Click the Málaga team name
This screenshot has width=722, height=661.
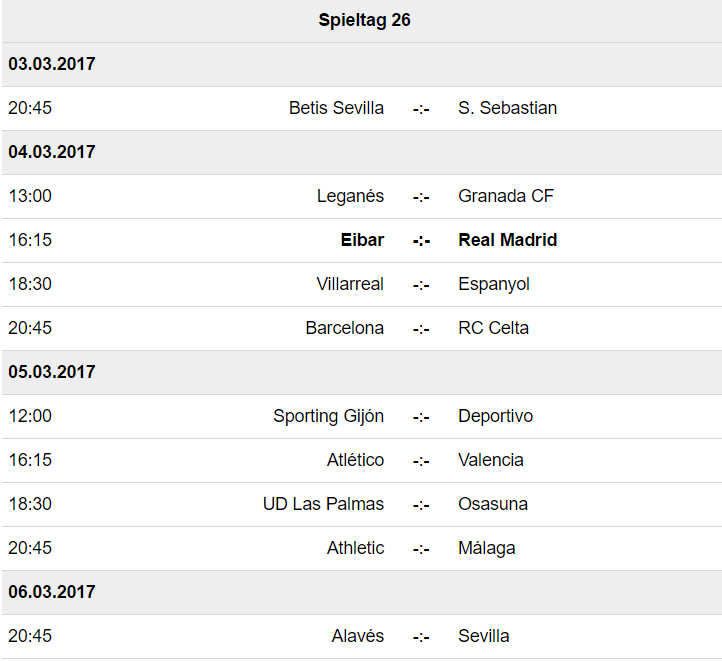point(487,548)
